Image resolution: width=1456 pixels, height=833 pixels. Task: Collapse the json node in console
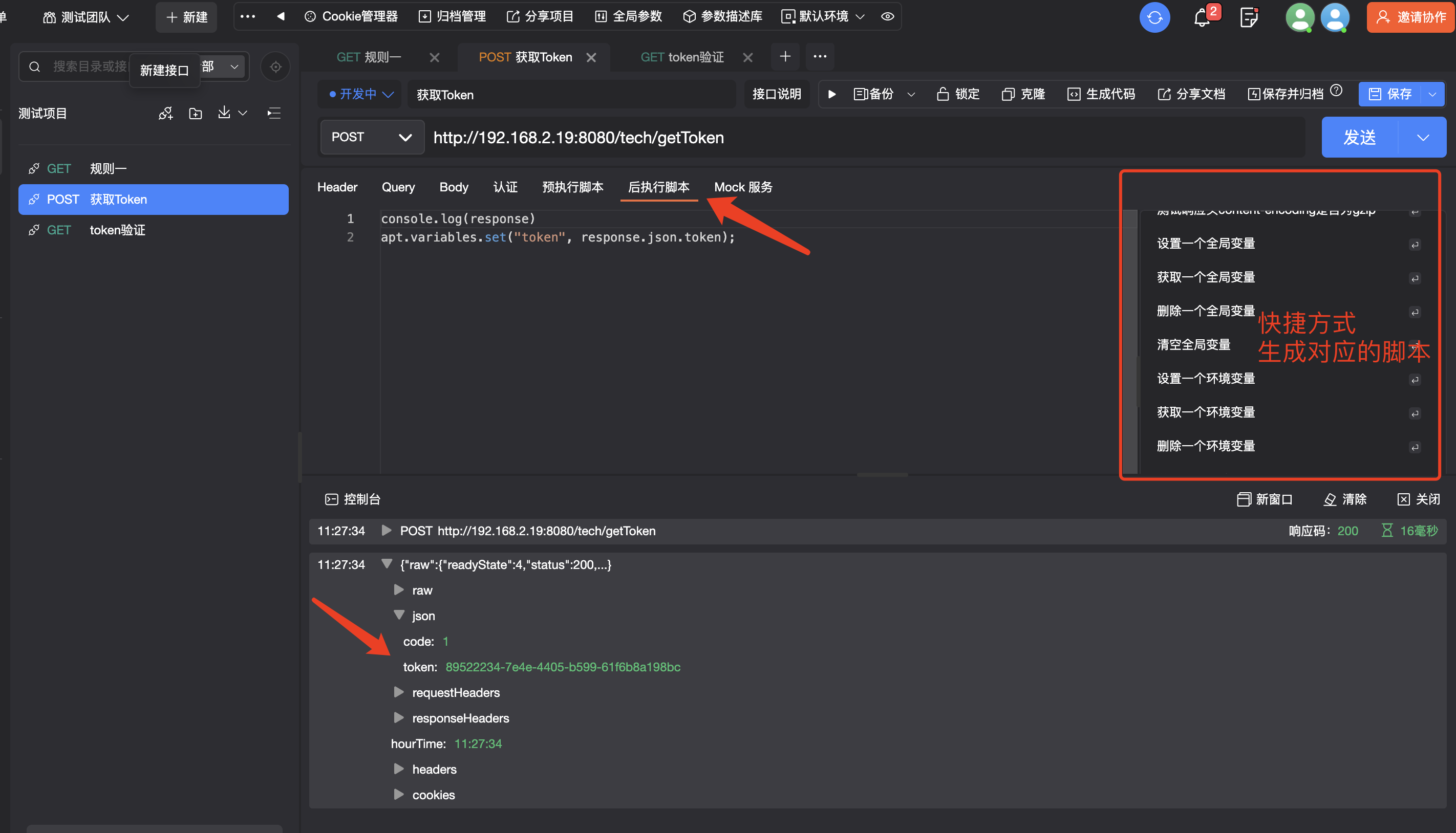(399, 615)
